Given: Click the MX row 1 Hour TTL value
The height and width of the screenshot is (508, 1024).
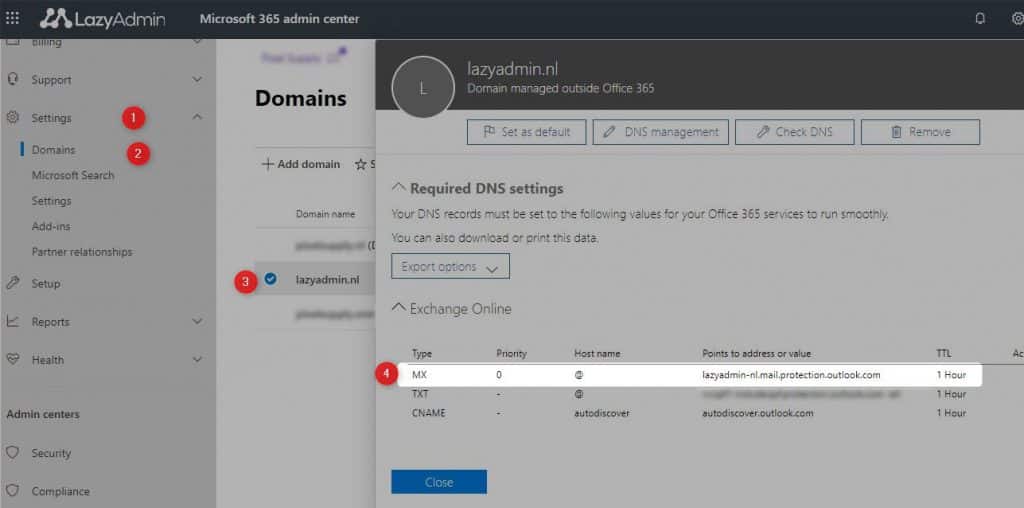Looking at the screenshot, I should click(x=950, y=375).
